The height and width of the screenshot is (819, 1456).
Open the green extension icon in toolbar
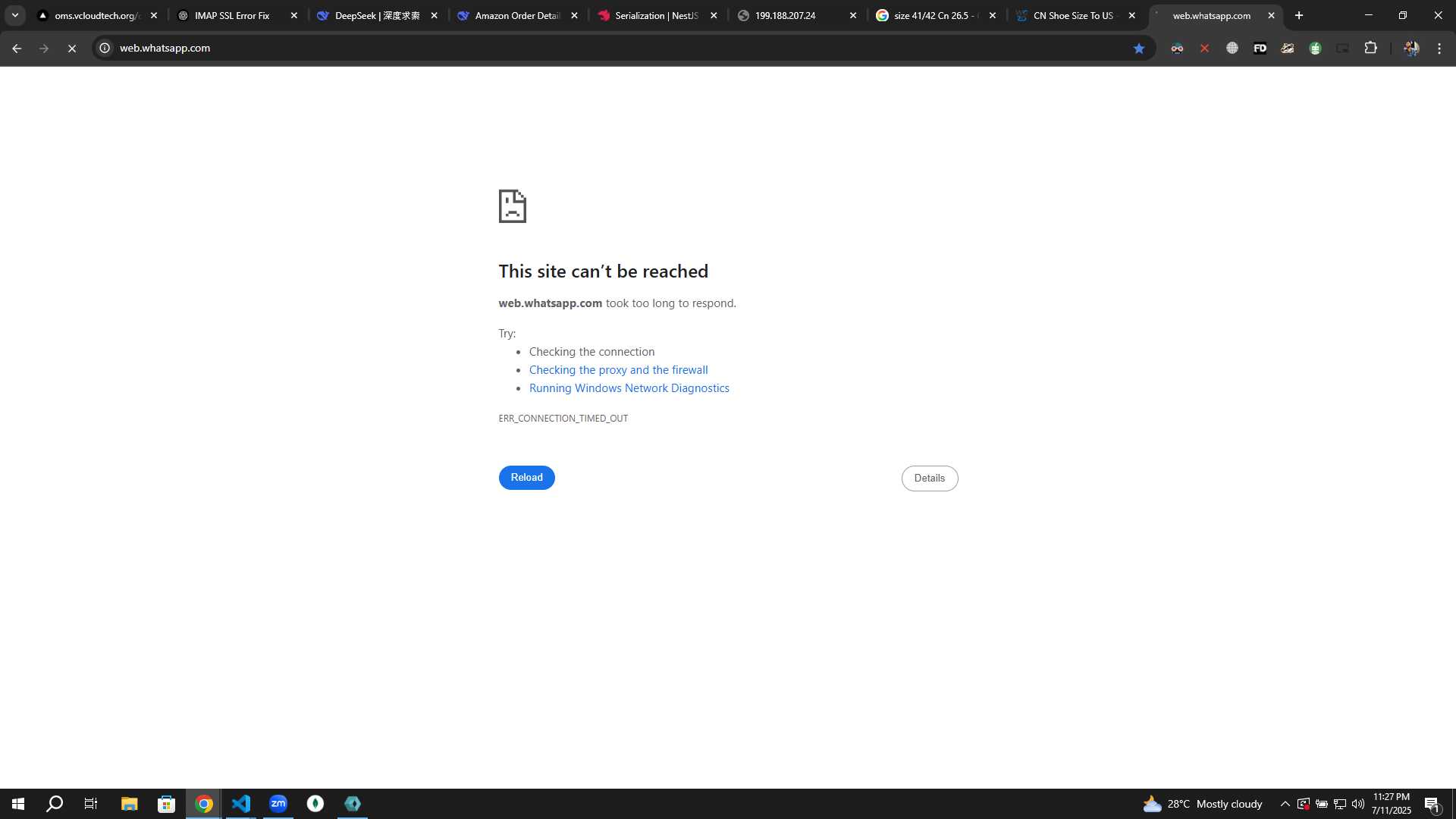coord(1315,49)
